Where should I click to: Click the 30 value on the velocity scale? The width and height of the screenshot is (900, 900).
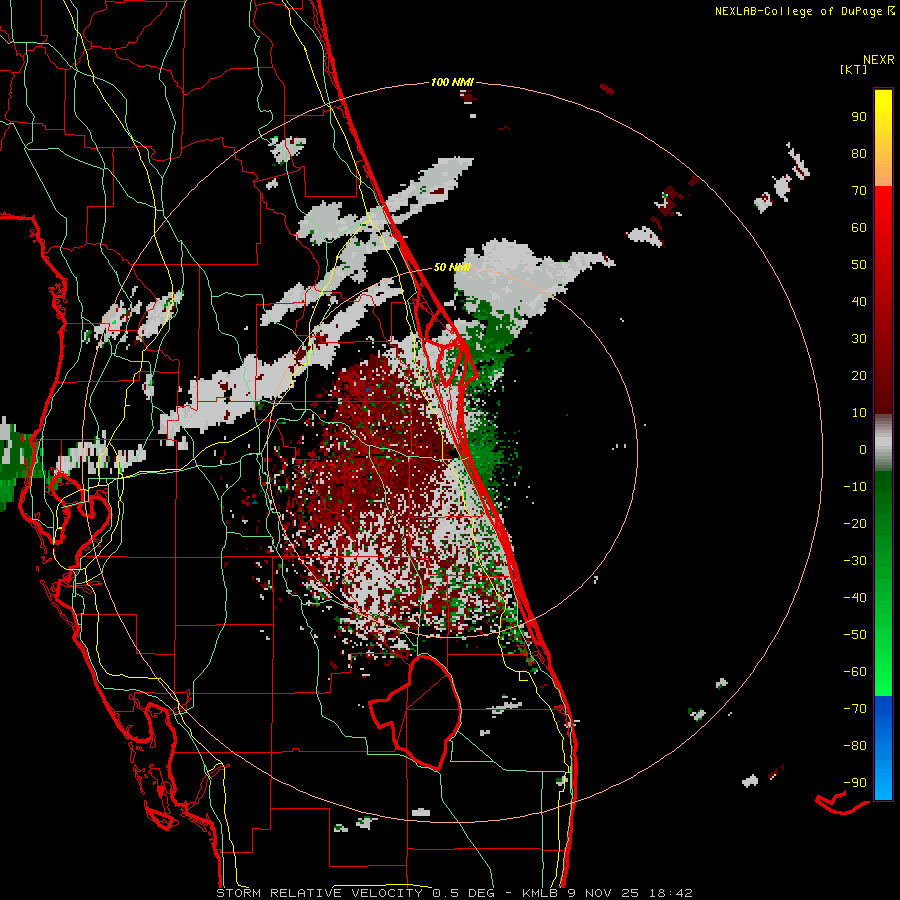(859, 339)
